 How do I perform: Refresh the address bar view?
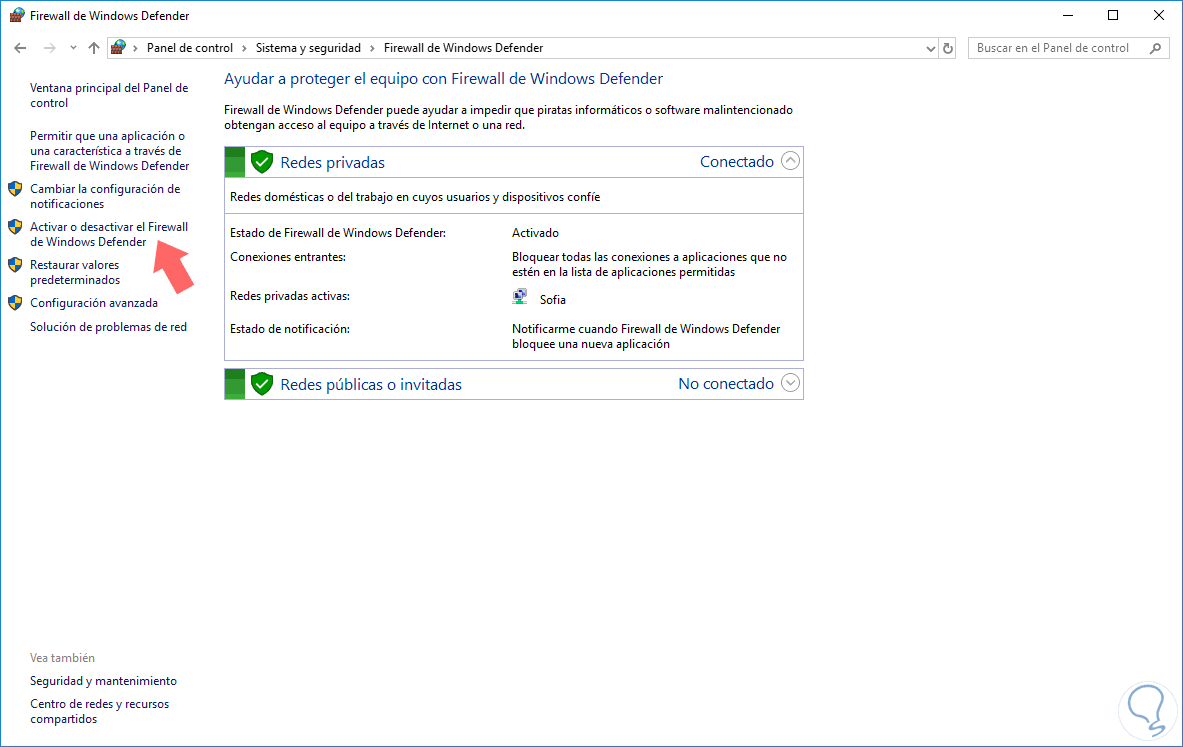tap(948, 48)
